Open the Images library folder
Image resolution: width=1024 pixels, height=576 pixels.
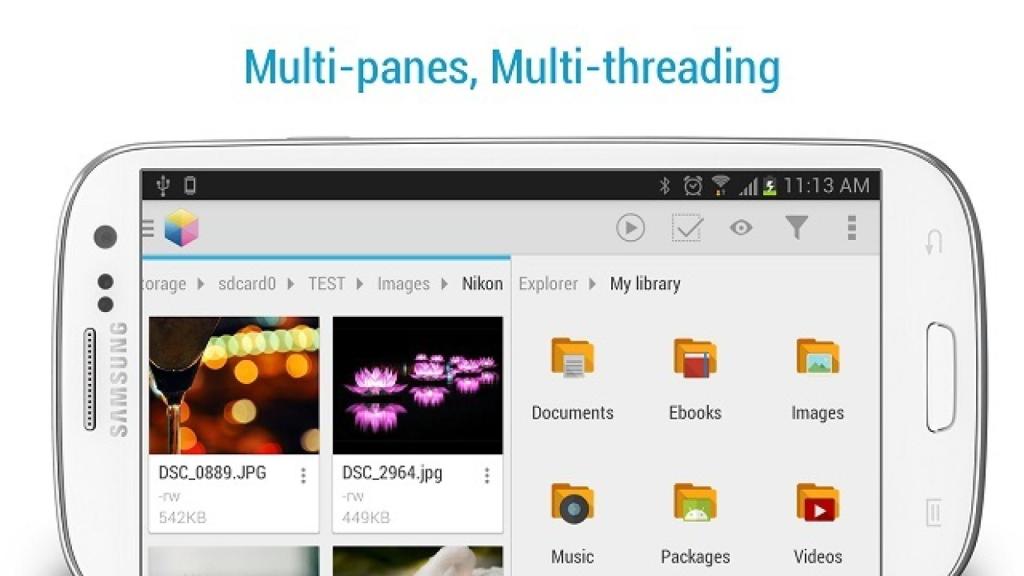(818, 358)
